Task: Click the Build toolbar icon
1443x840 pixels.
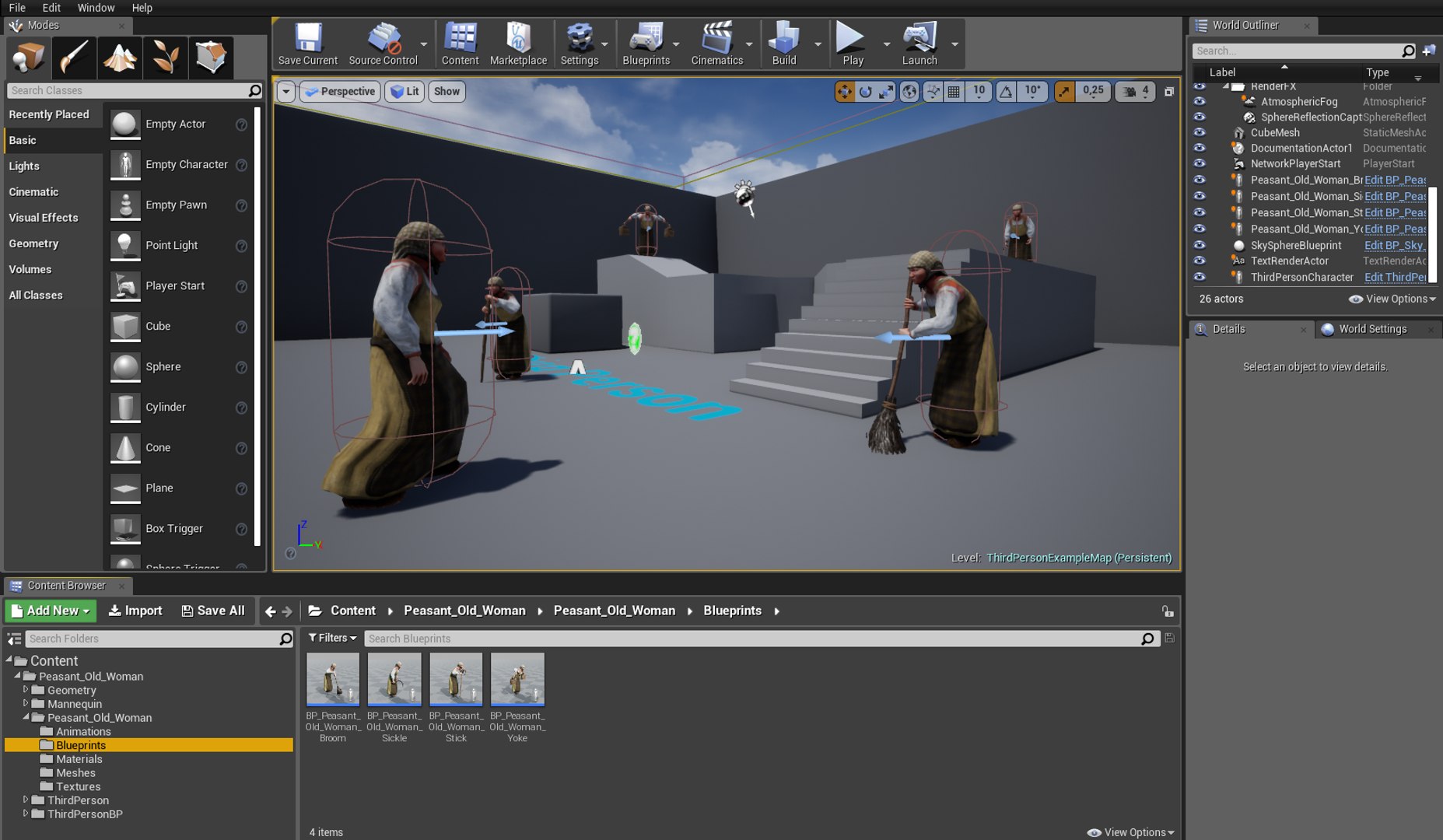Action: tap(784, 44)
